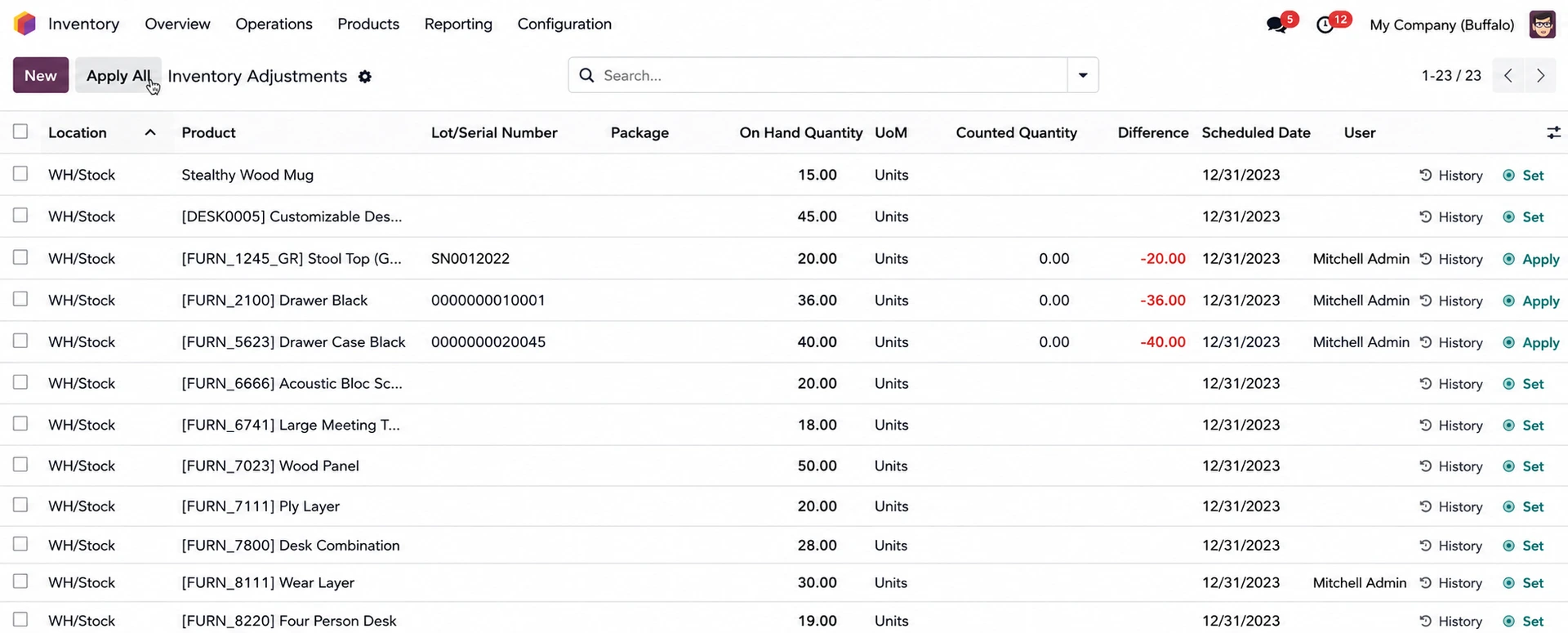The width and height of the screenshot is (1568, 633).
Task: Check the Large Meeting Table row checkbox
Action: [20, 424]
